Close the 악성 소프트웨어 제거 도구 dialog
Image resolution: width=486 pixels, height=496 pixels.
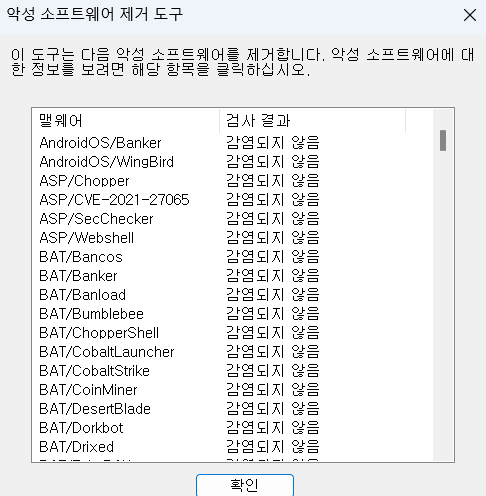(x=470, y=15)
